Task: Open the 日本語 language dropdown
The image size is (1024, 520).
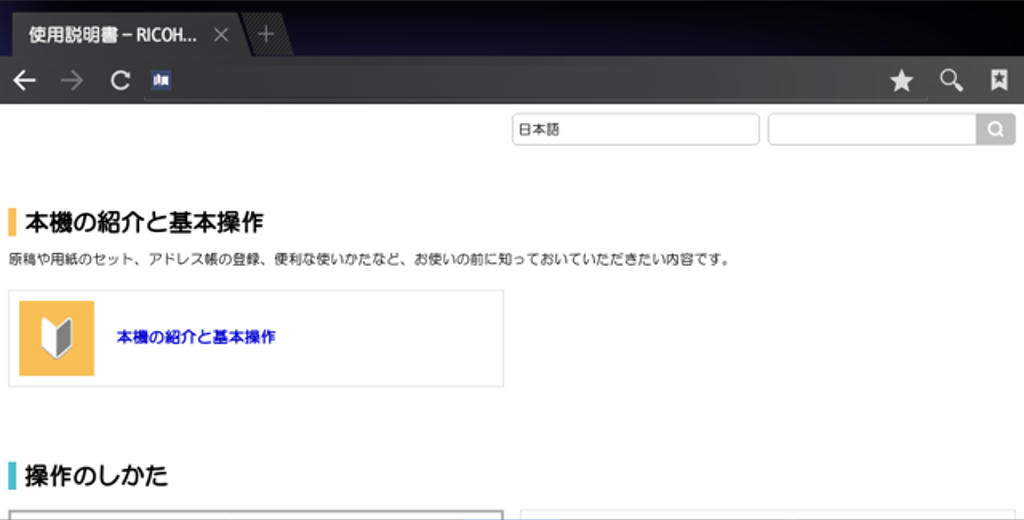Action: pos(635,129)
